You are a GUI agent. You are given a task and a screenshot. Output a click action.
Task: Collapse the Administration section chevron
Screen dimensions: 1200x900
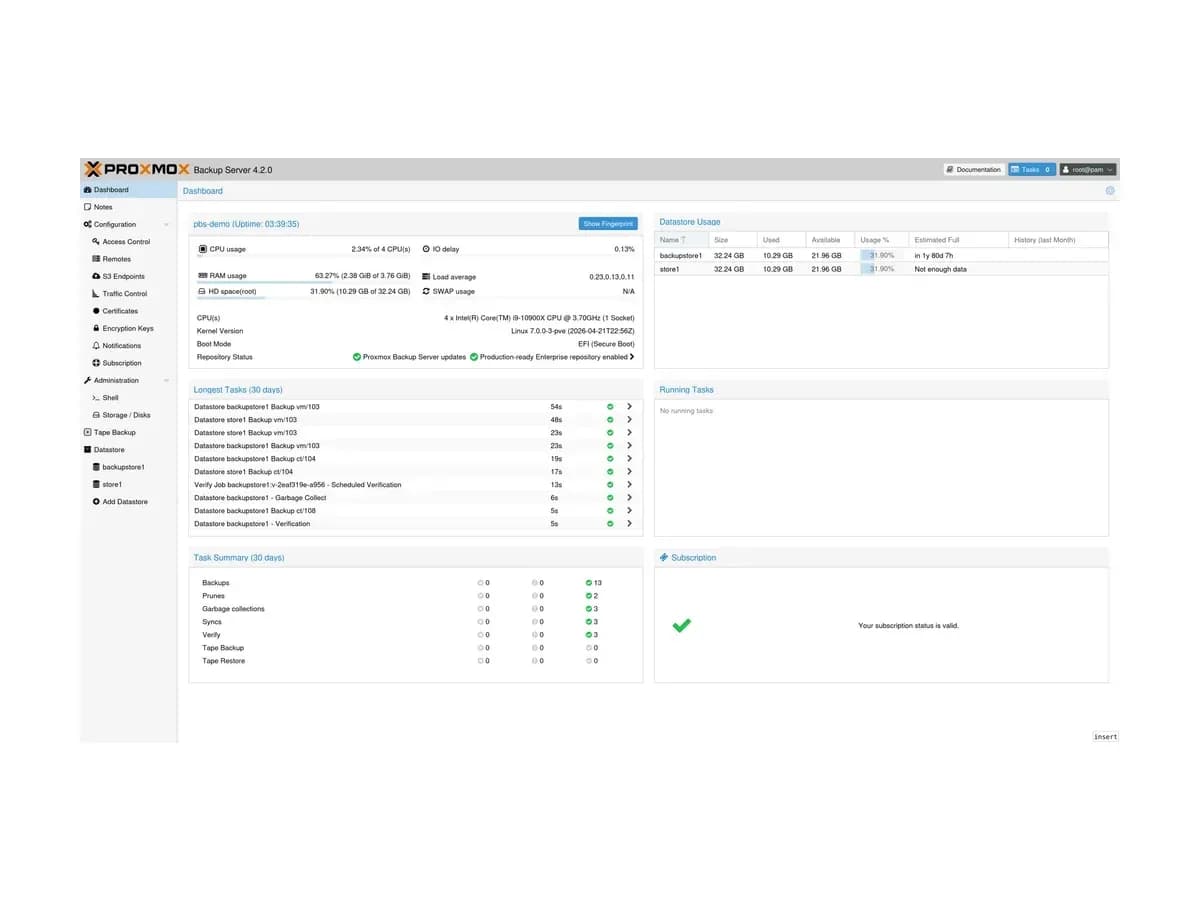pyautogui.click(x=166, y=381)
